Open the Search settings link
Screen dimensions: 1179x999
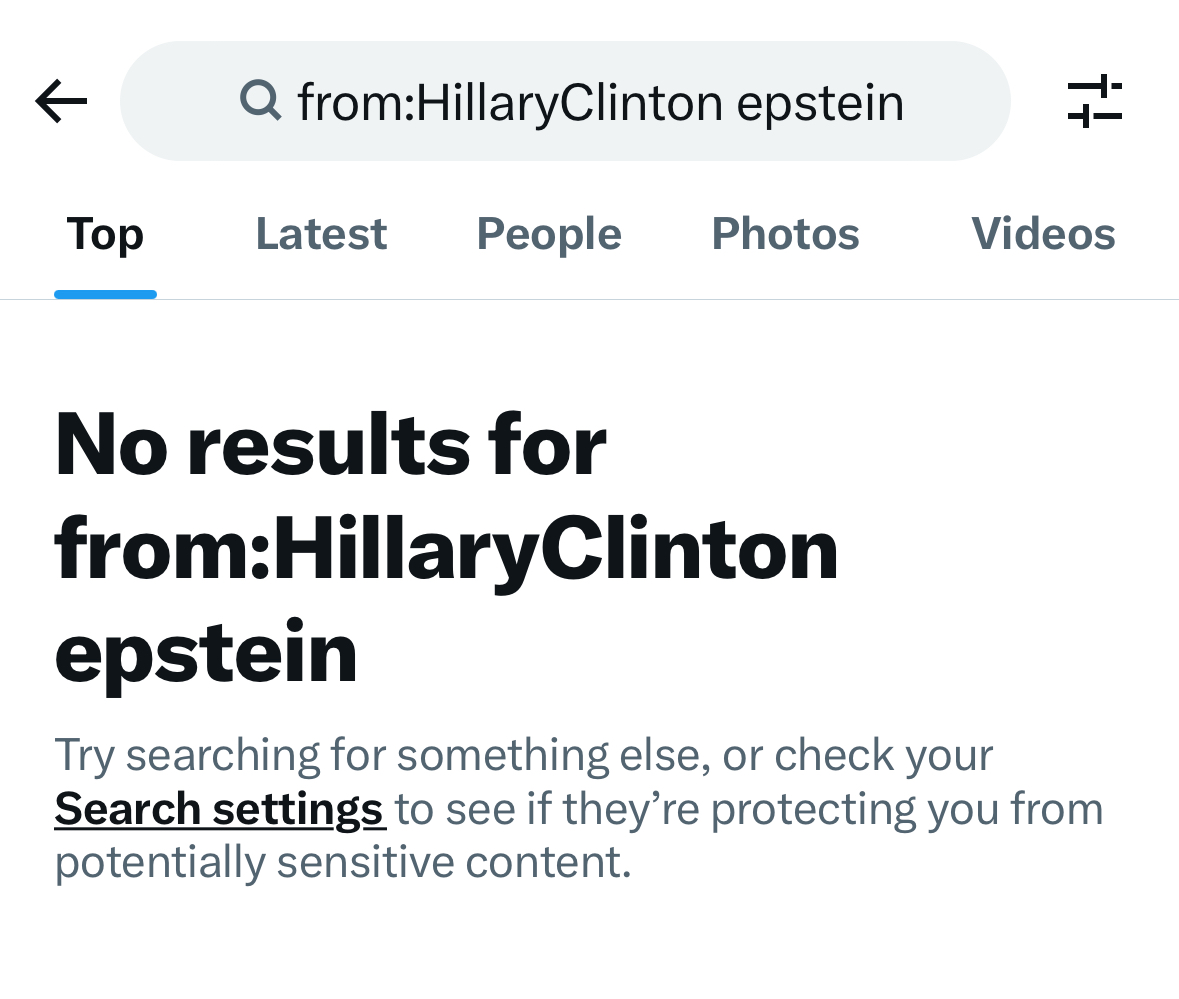[220, 810]
